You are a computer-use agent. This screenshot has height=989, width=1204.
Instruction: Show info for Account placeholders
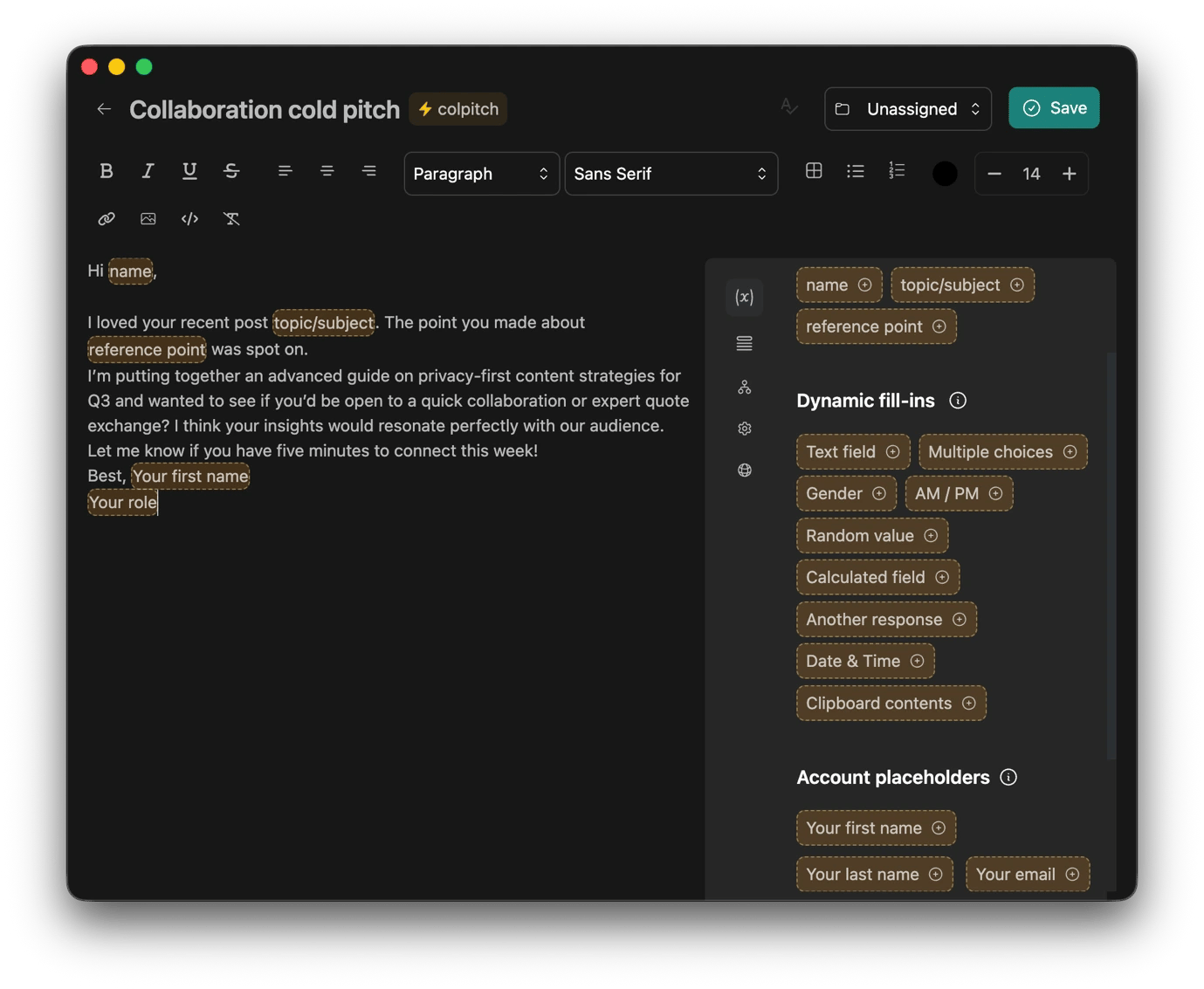coord(1008,778)
